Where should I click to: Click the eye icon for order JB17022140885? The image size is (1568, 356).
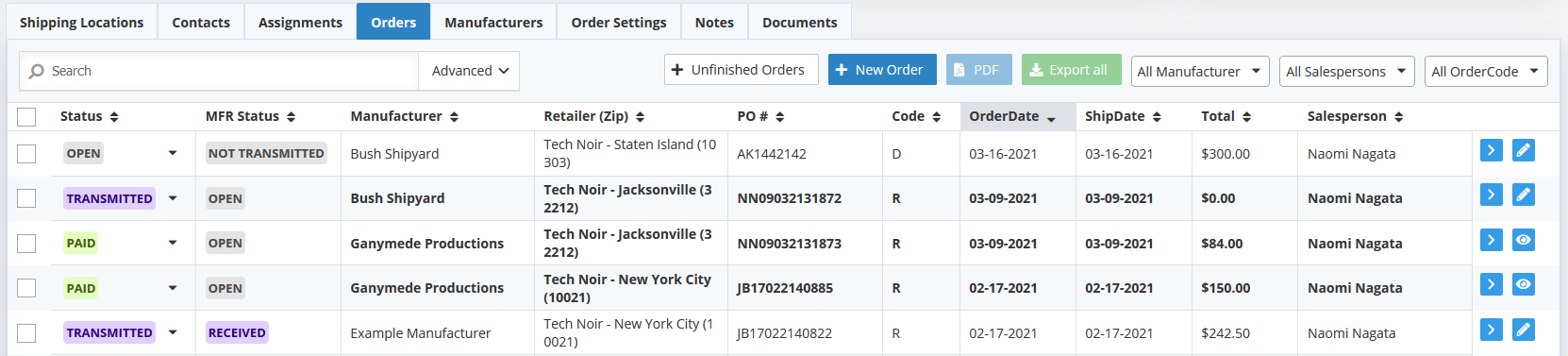tap(1523, 284)
